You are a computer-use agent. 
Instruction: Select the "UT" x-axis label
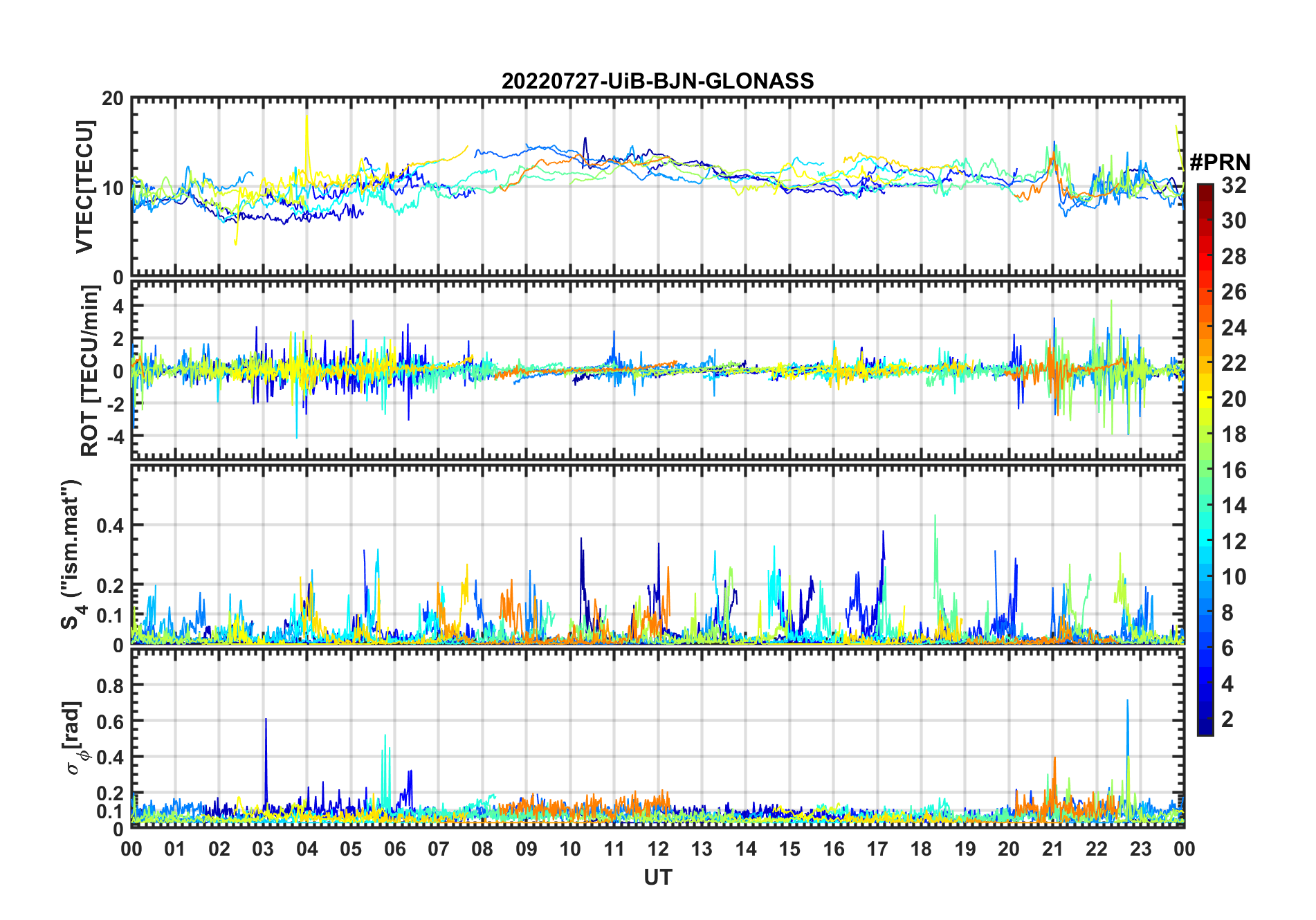(x=657, y=878)
